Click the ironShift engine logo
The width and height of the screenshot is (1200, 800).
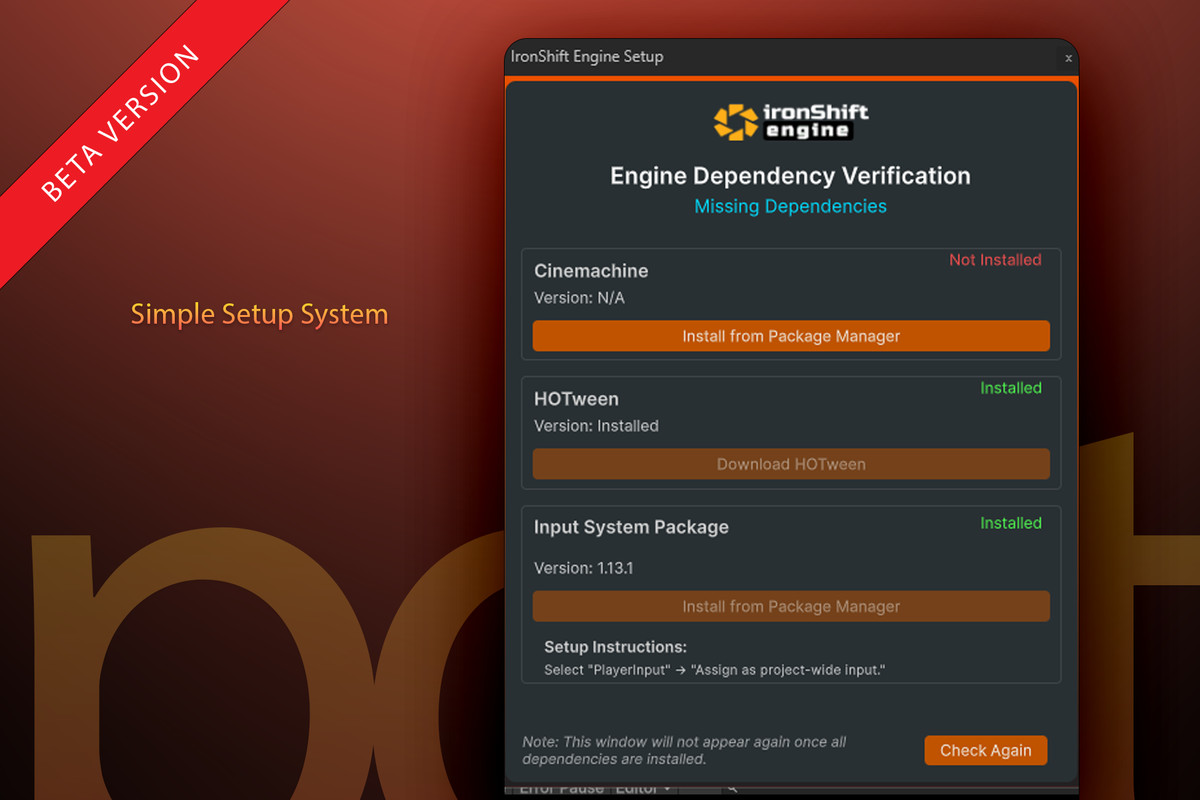pos(791,120)
